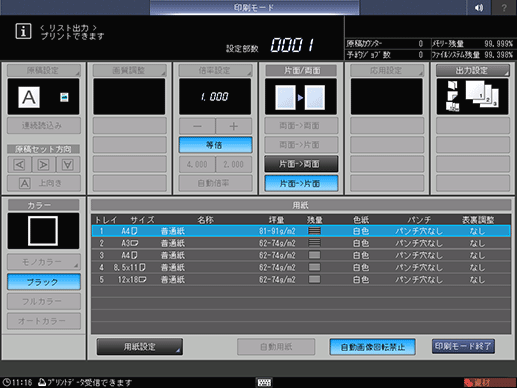517x388 pixels.
Task: Select the right-facing original direction icon
Action: pos(44,165)
